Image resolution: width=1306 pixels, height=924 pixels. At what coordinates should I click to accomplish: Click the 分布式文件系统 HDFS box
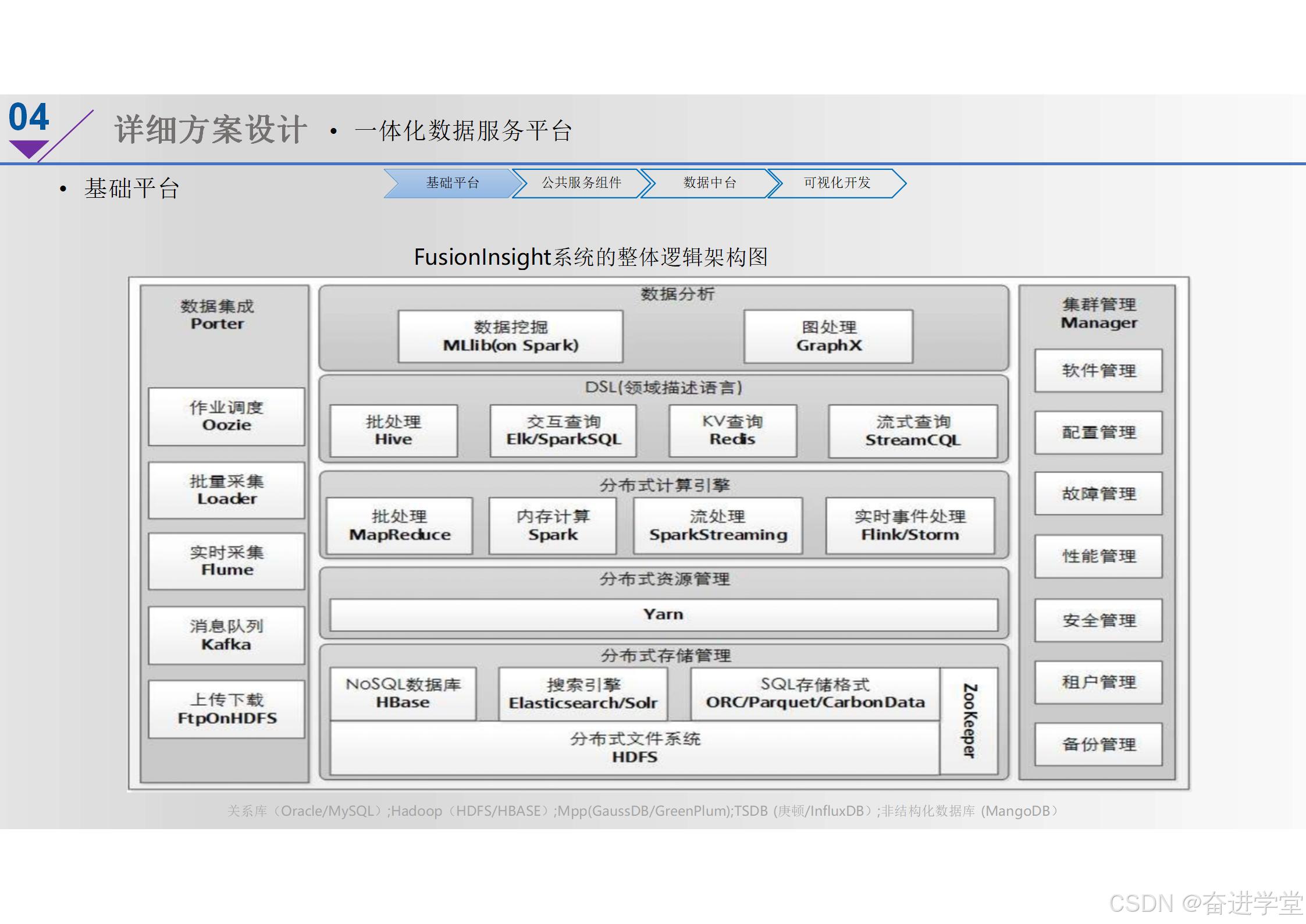point(635,748)
